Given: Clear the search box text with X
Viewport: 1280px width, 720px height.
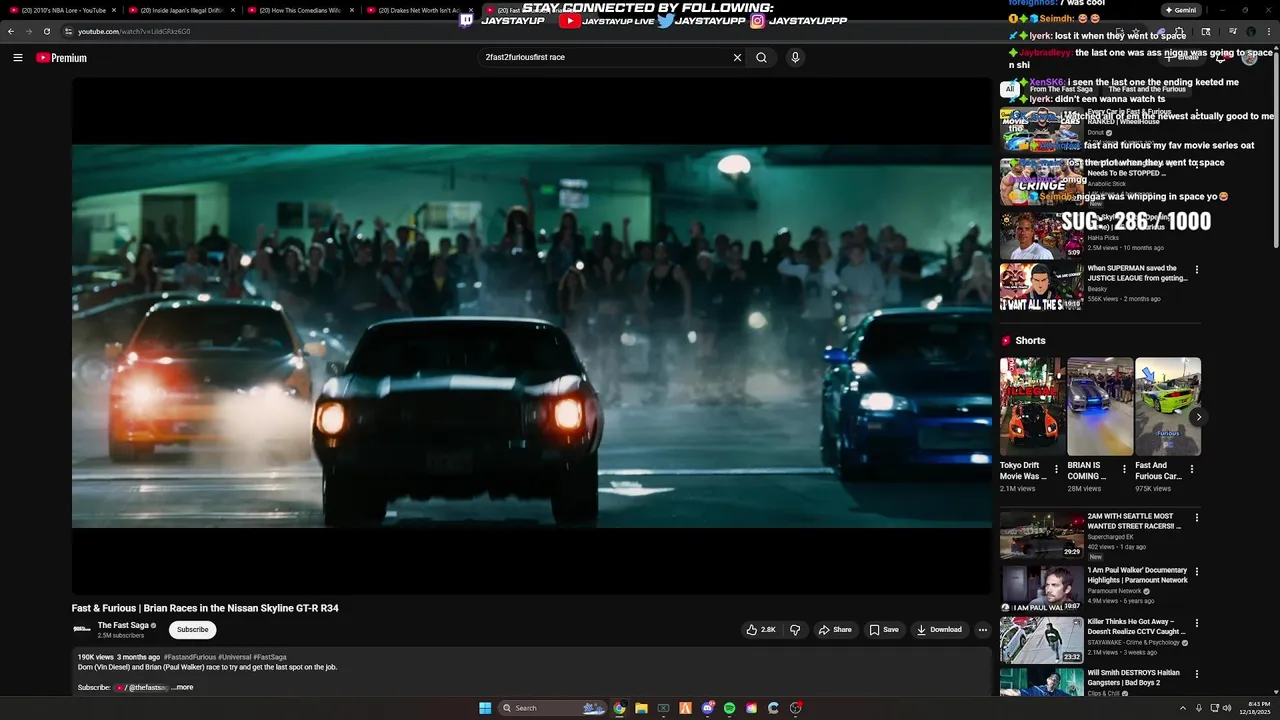Looking at the screenshot, I should 737,58.
